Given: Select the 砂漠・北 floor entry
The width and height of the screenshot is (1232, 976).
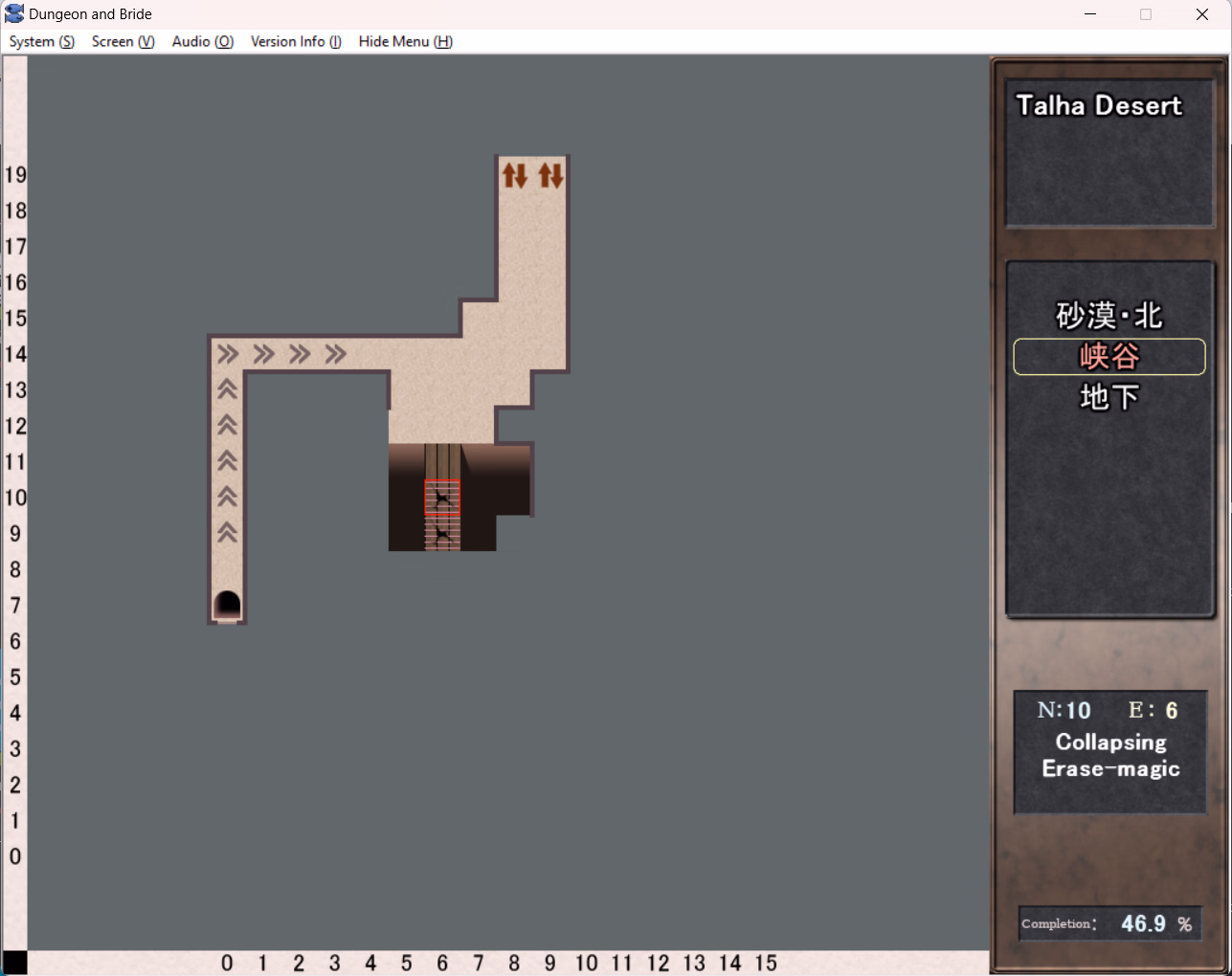Looking at the screenshot, I should 1109,316.
